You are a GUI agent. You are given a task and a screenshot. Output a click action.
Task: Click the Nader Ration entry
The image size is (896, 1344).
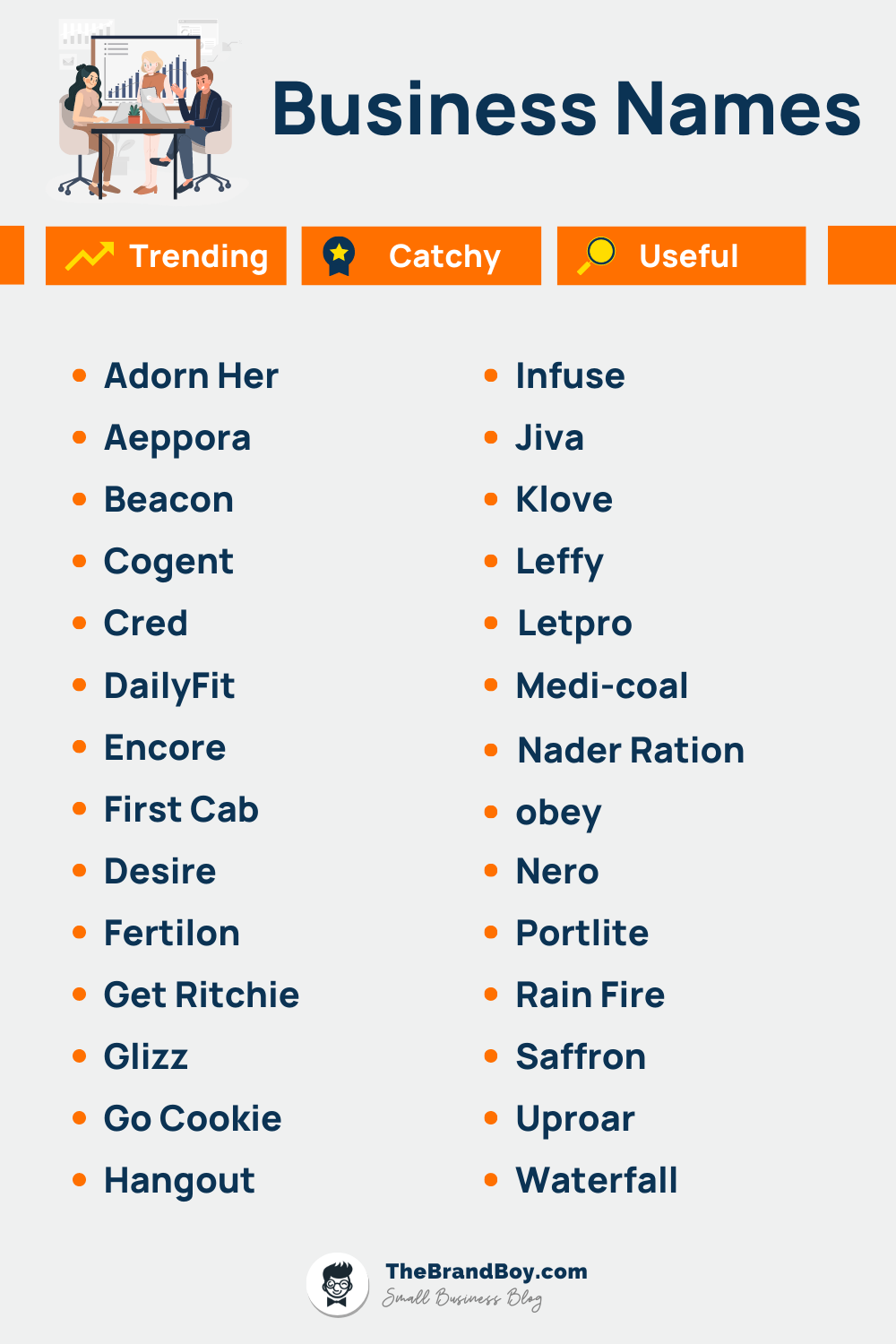point(631,751)
